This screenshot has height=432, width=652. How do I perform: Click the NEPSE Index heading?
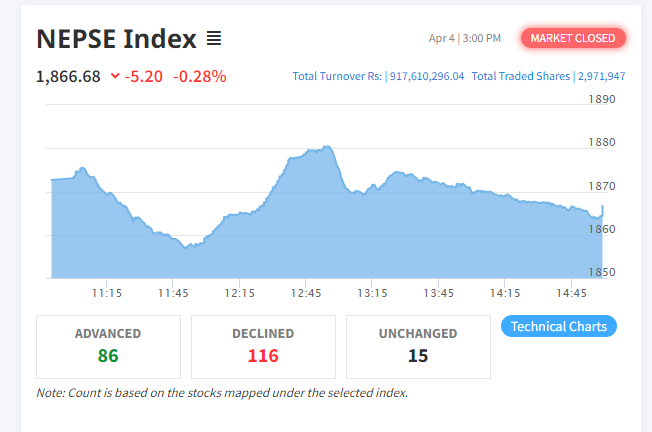[x=116, y=39]
